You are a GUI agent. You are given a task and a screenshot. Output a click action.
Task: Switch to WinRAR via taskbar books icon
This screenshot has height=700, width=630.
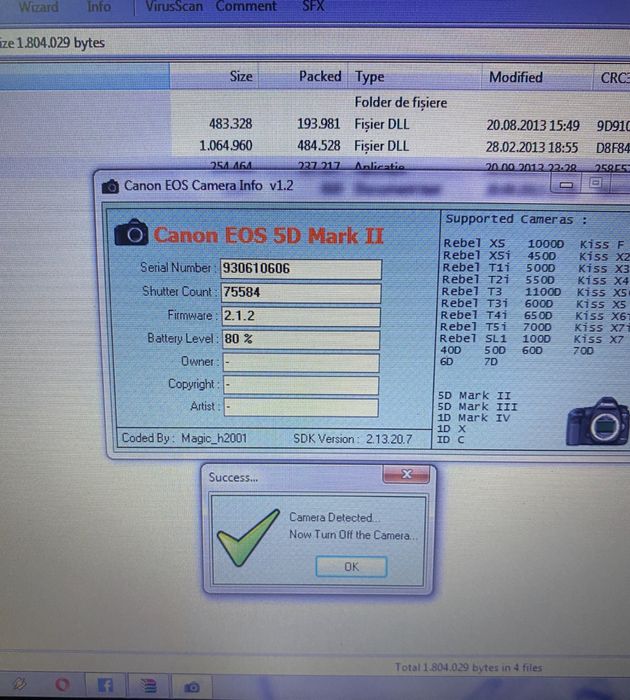pyautogui.click(x=148, y=686)
